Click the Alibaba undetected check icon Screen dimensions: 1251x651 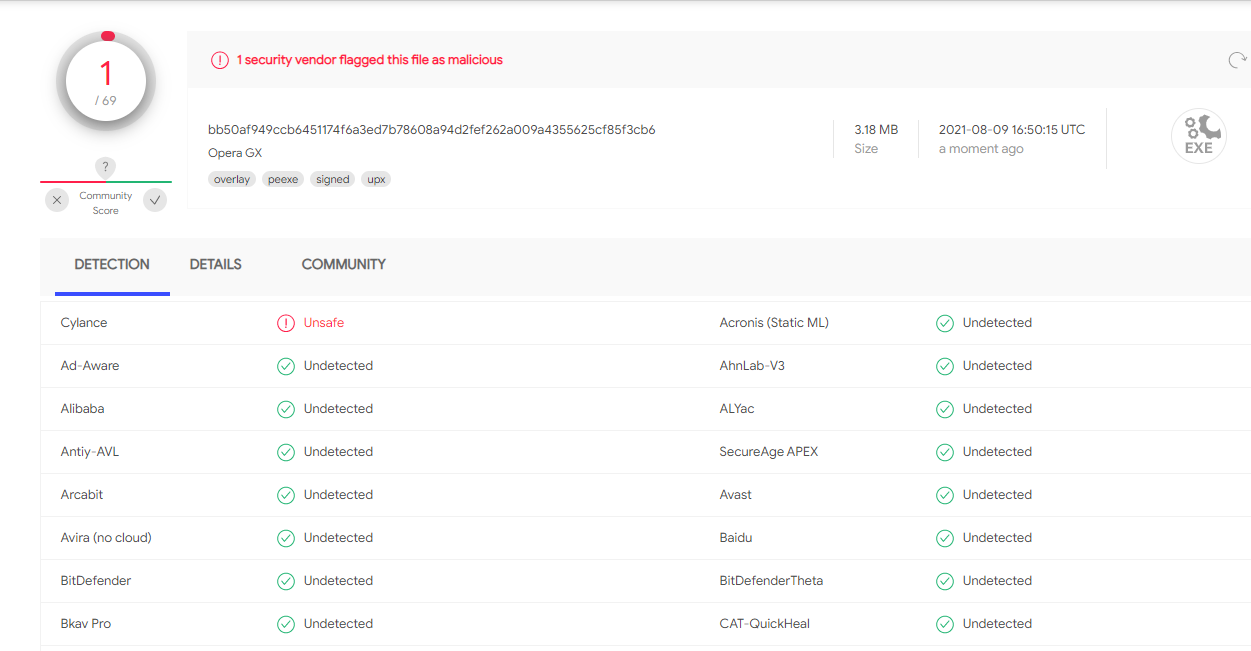(286, 409)
